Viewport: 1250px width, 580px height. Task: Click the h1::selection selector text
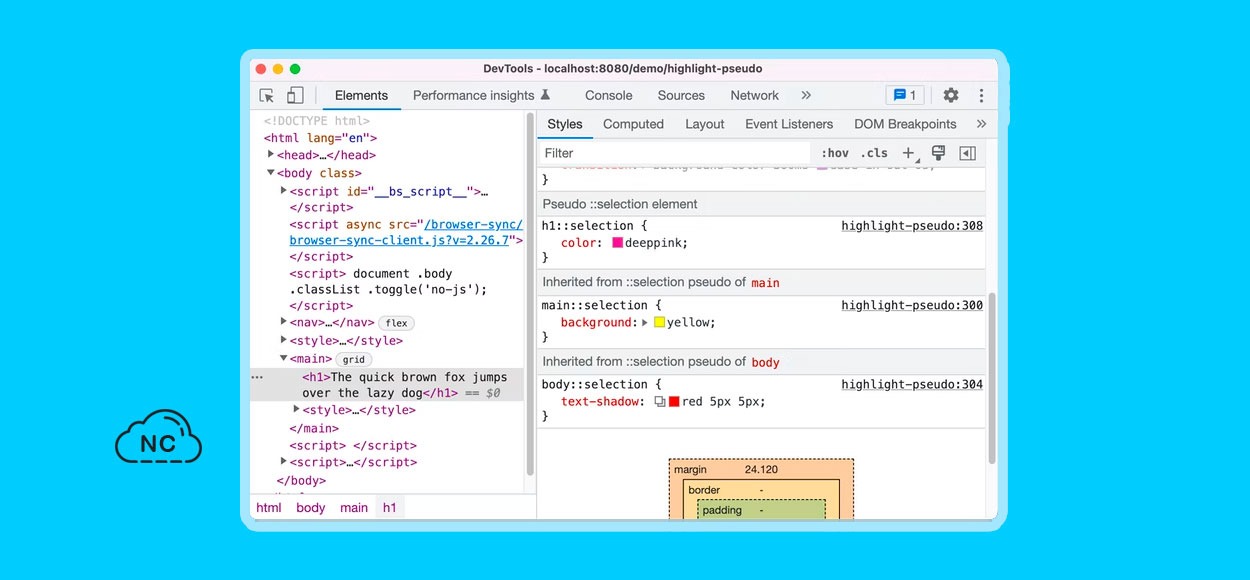588,226
